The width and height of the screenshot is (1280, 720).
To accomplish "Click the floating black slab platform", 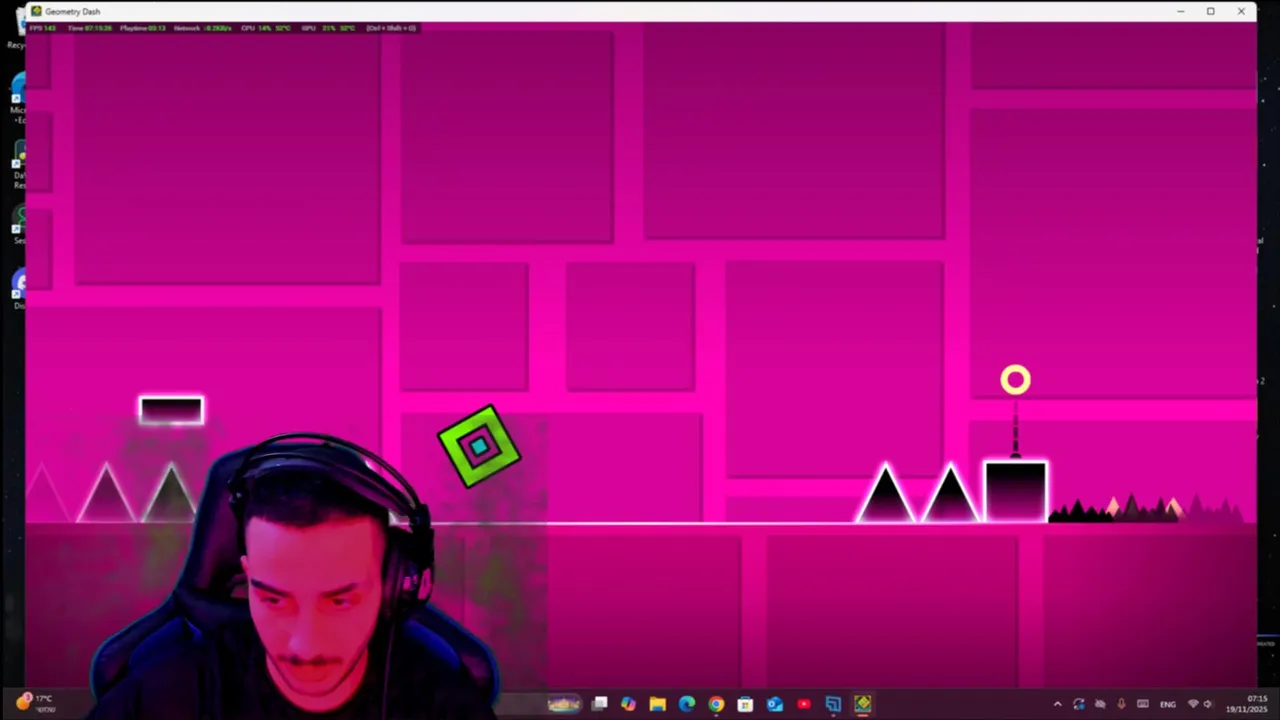I will click(x=171, y=410).
